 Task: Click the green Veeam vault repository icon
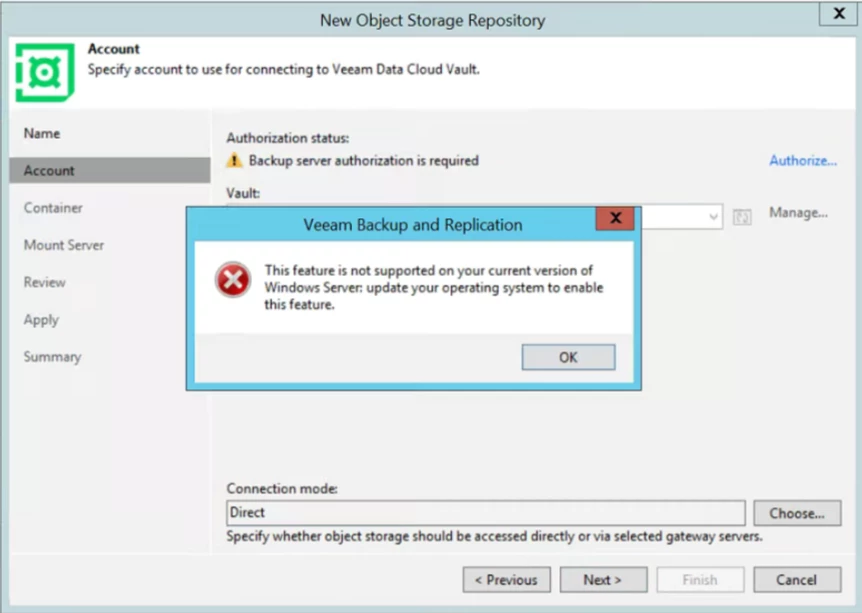45,72
